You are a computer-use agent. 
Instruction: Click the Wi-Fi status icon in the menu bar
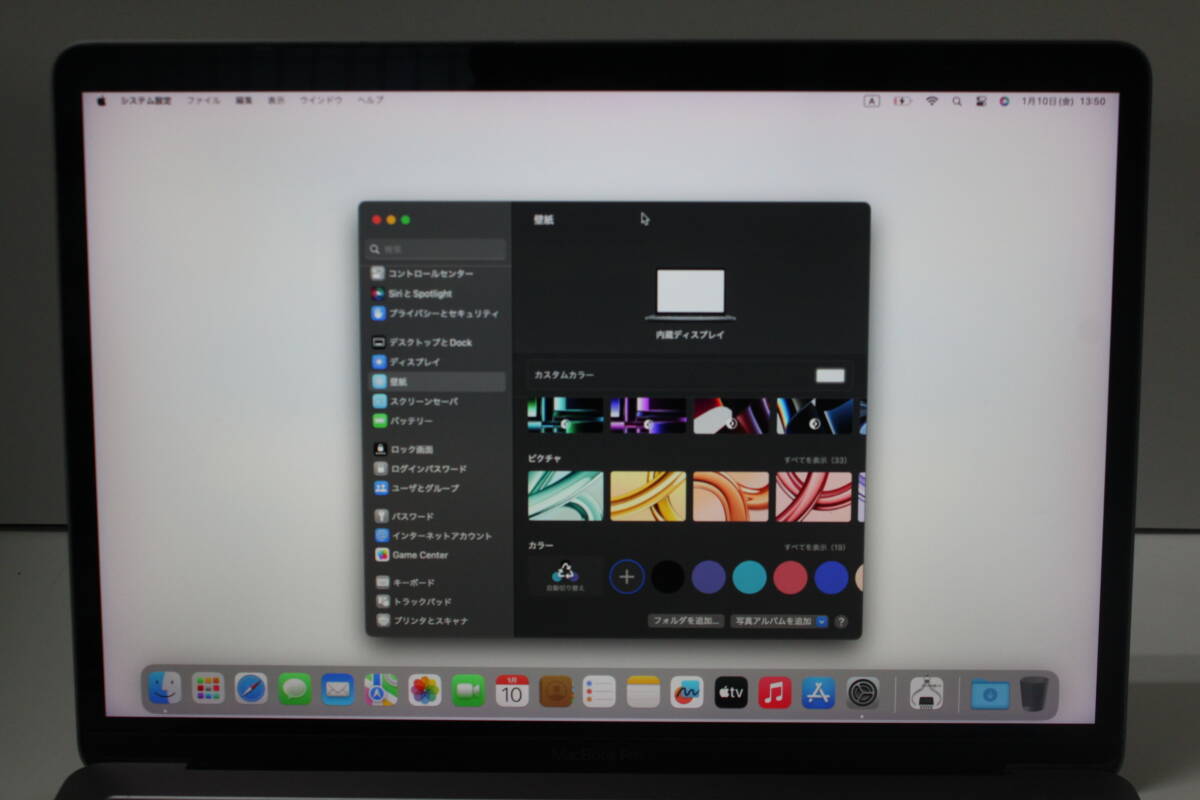[x=932, y=101]
